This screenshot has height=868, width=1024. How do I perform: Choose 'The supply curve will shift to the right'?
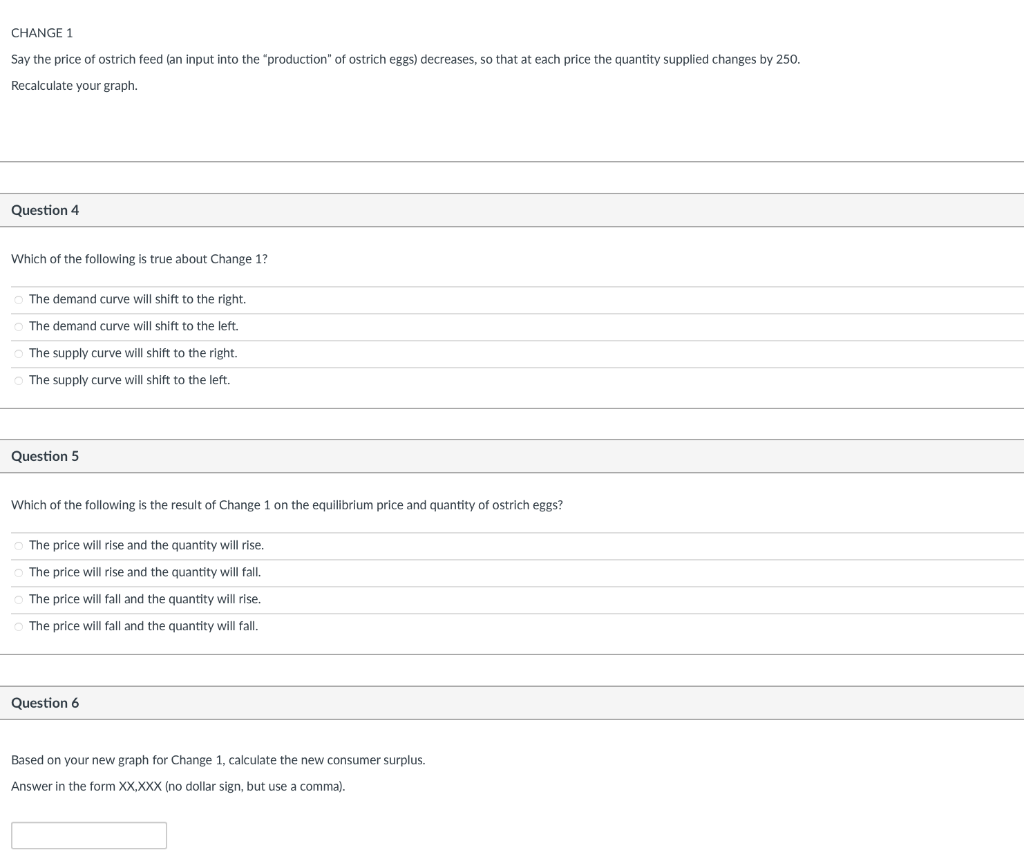point(18,353)
